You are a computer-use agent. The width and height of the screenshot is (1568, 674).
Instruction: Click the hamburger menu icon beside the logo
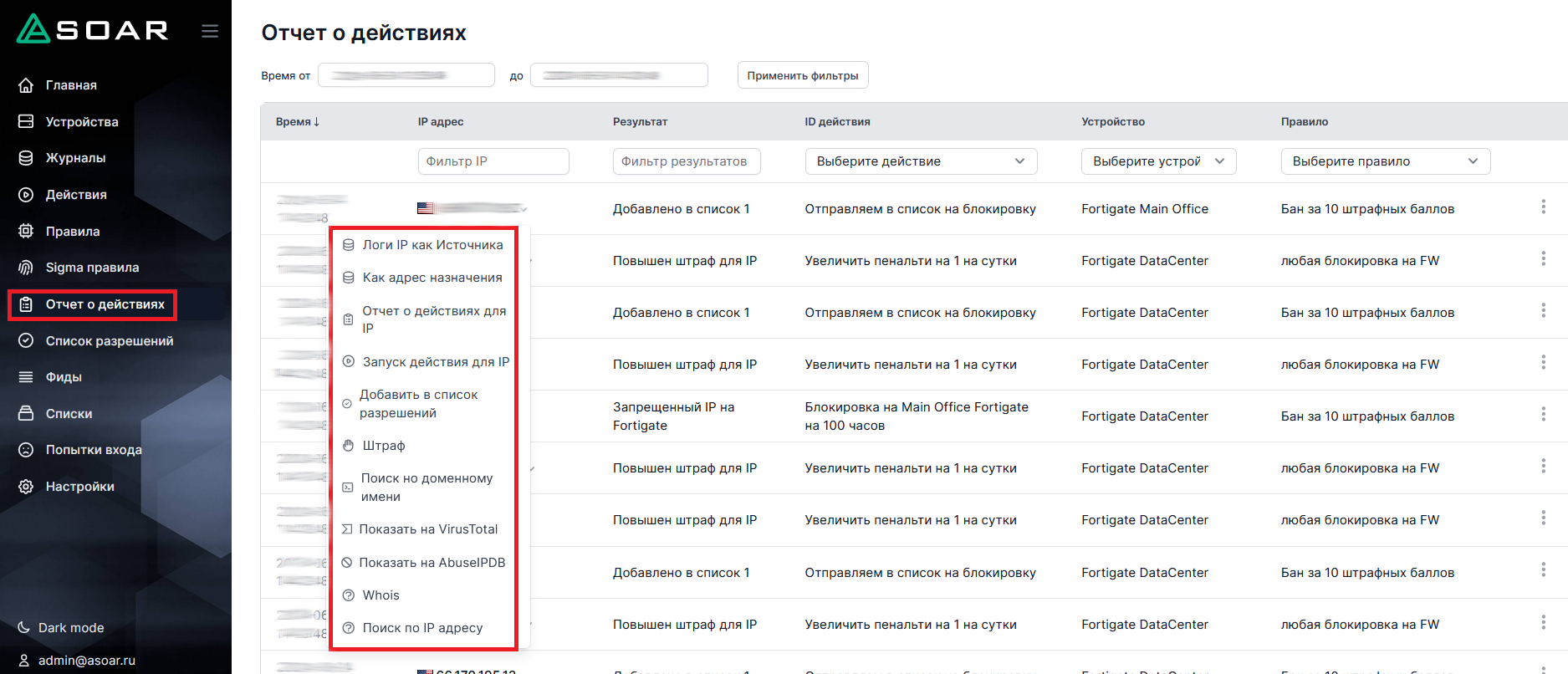click(x=210, y=31)
